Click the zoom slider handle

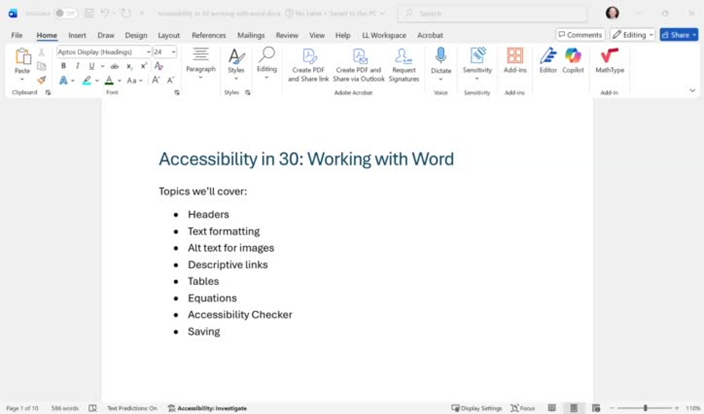pyautogui.click(x=645, y=408)
